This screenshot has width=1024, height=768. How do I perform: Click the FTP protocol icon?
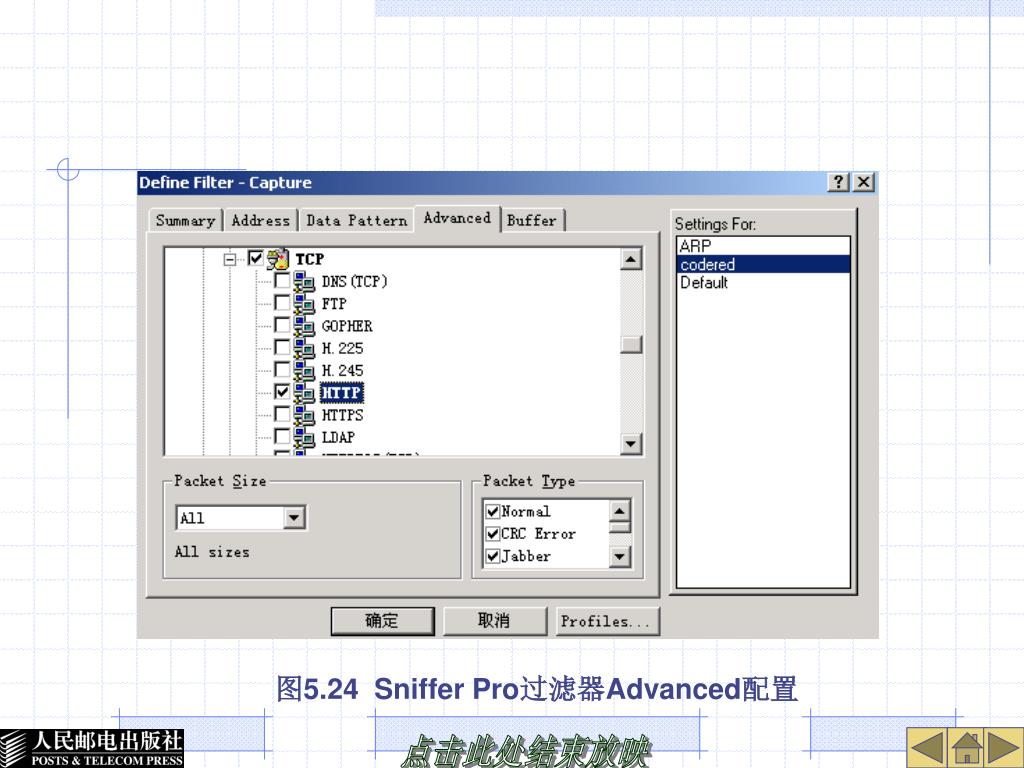[304, 304]
